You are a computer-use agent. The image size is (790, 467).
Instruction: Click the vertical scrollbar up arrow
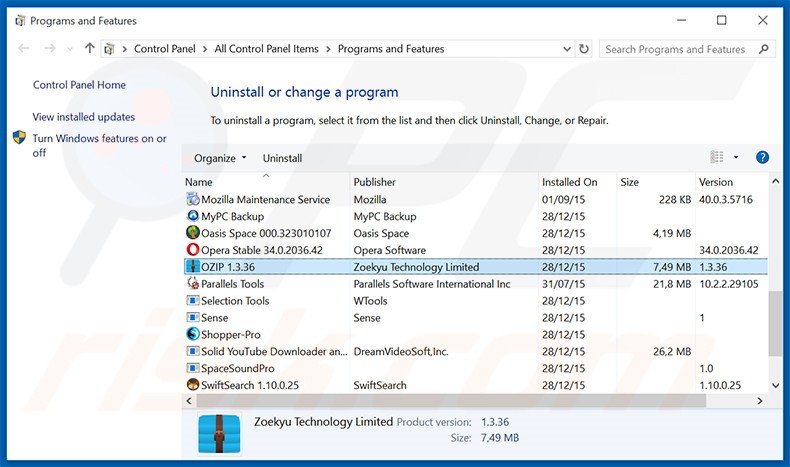[775, 181]
